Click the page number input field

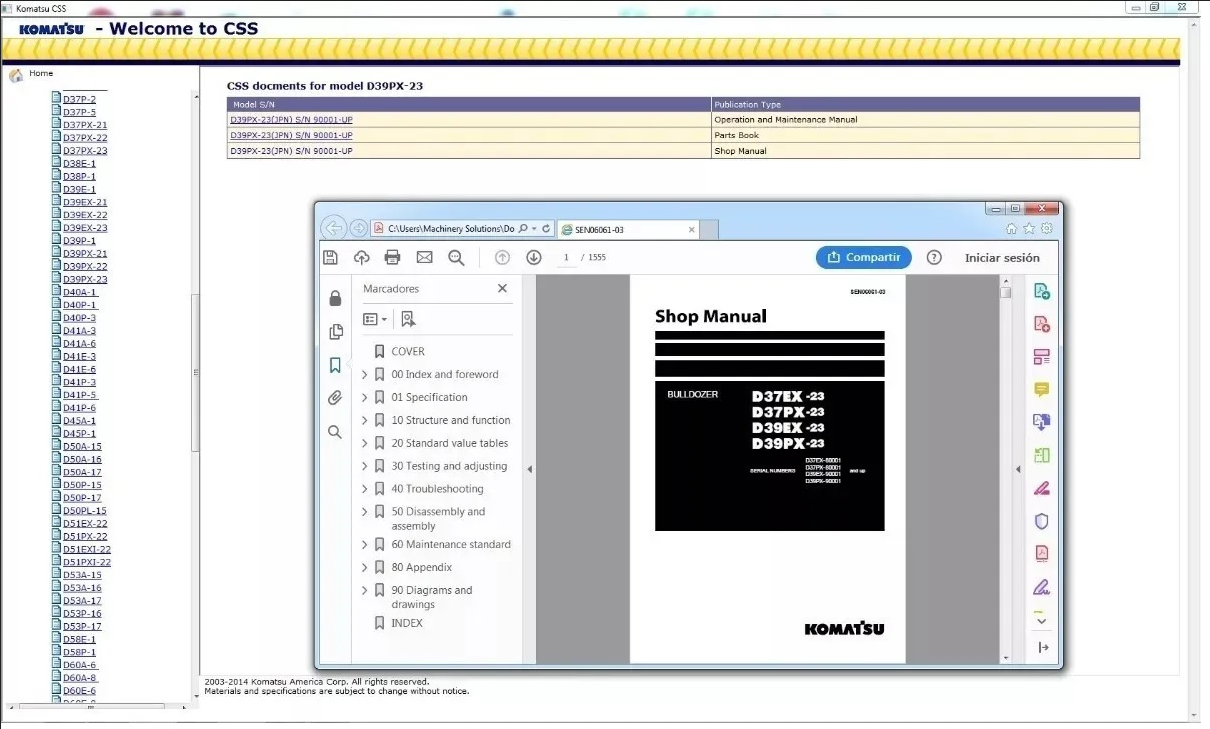click(566, 258)
